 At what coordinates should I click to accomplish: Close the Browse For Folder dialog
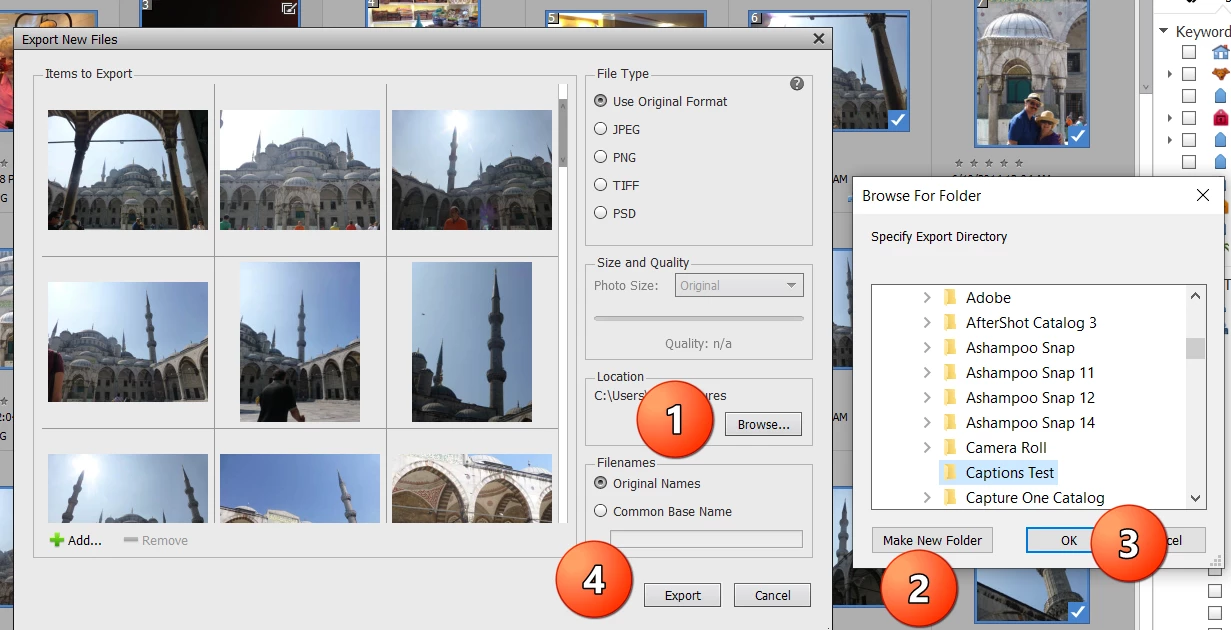[1203, 196]
